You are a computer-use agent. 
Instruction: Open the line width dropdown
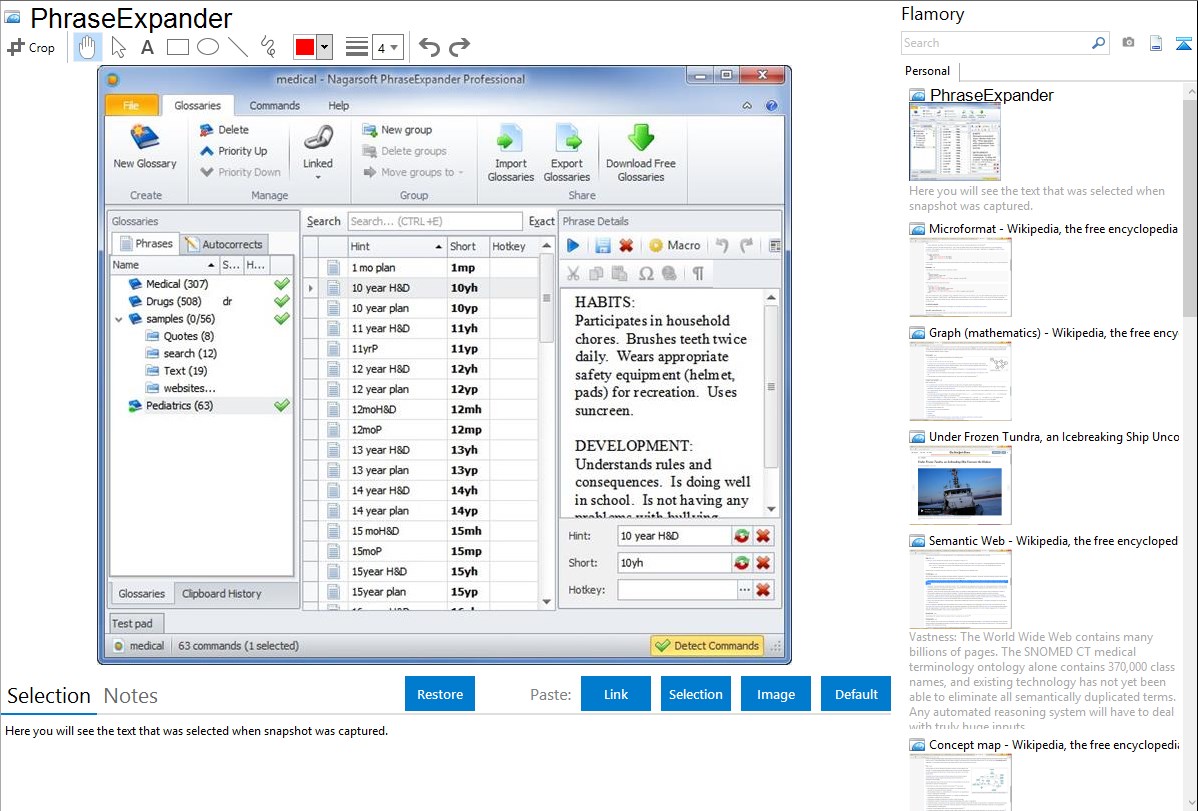[x=387, y=47]
